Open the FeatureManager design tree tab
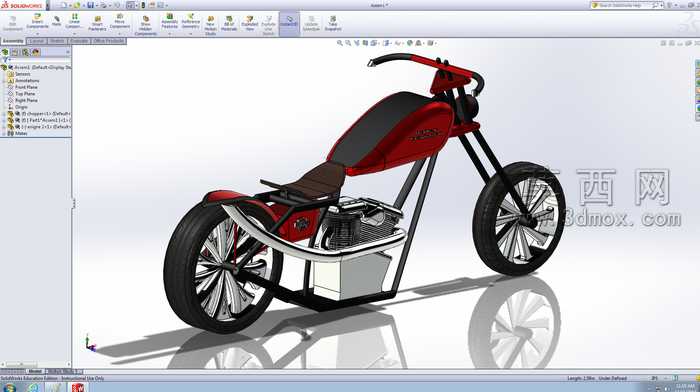 pos(5,52)
